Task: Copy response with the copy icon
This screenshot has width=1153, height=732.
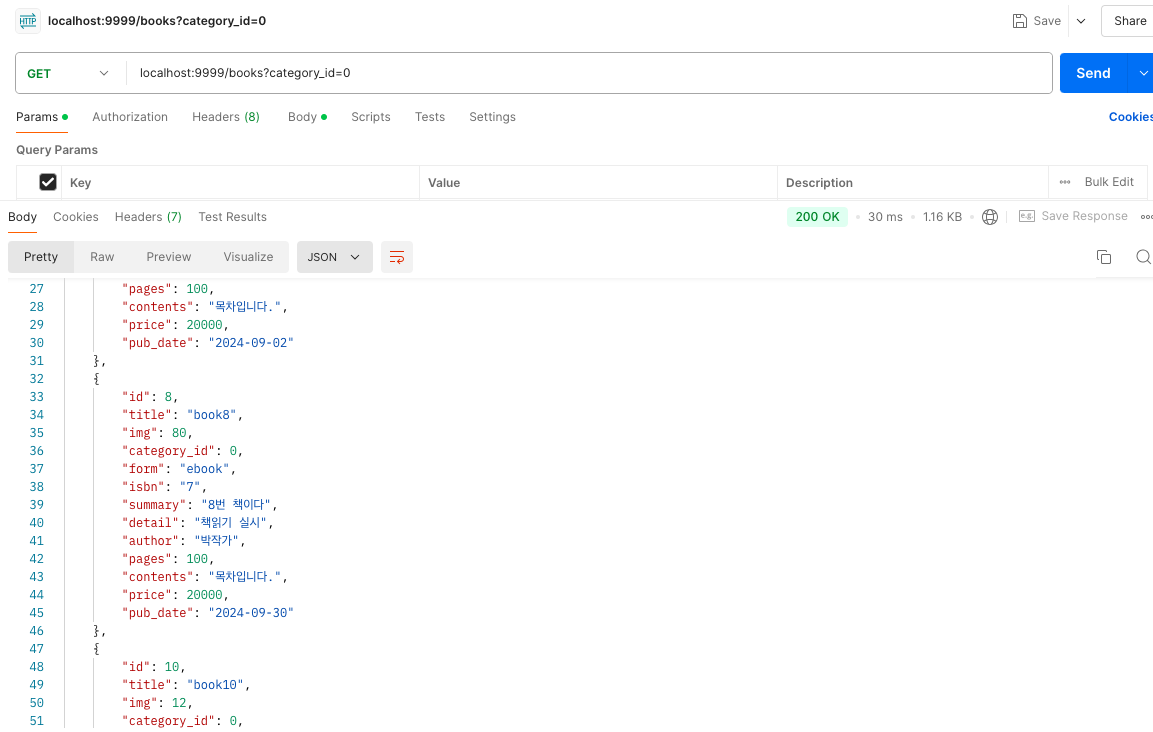Action: point(1103,257)
